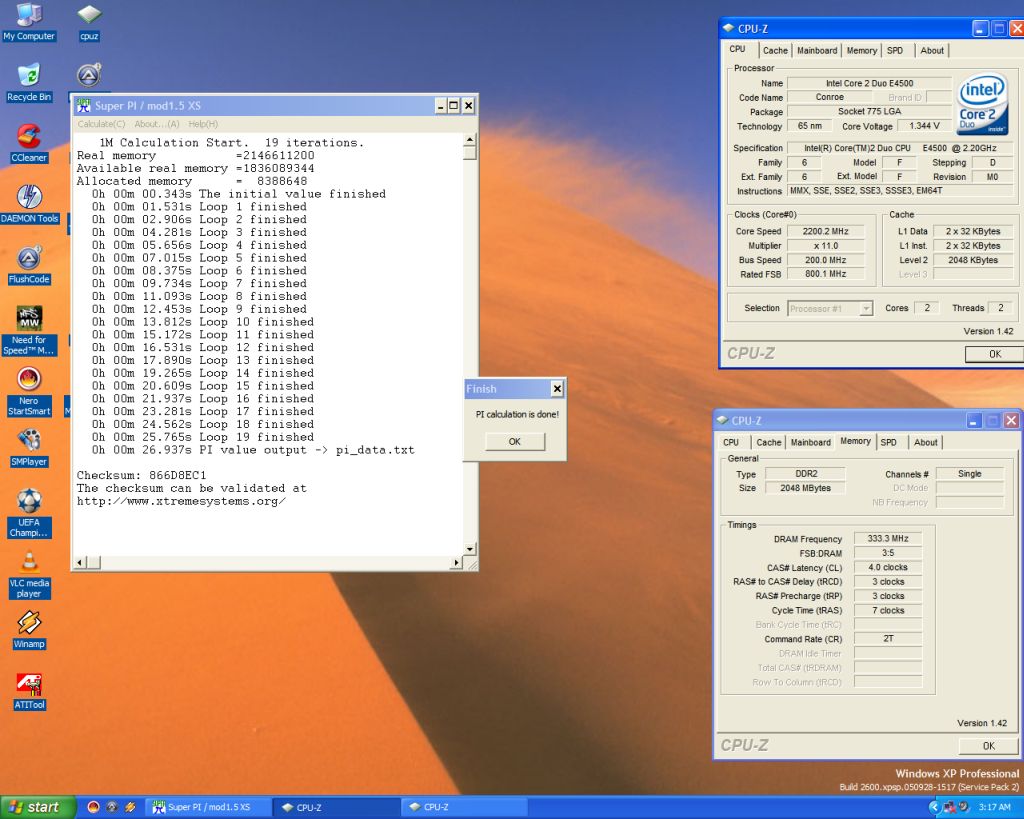Viewport: 1024px width, 819px height.
Task: Launch Need for Speed MW shortcut
Action: click(x=29, y=330)
